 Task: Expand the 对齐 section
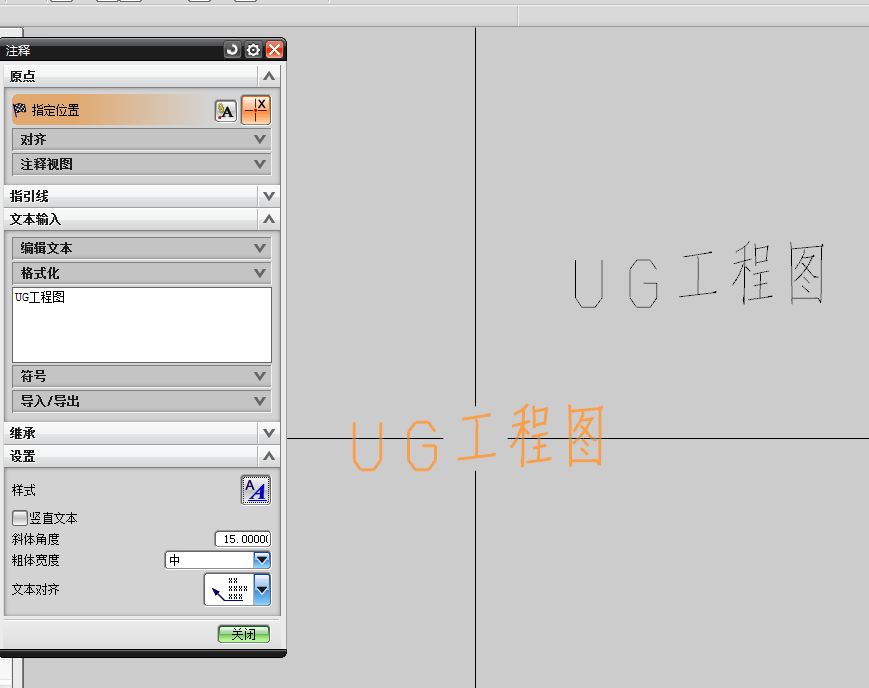point(259,138)
